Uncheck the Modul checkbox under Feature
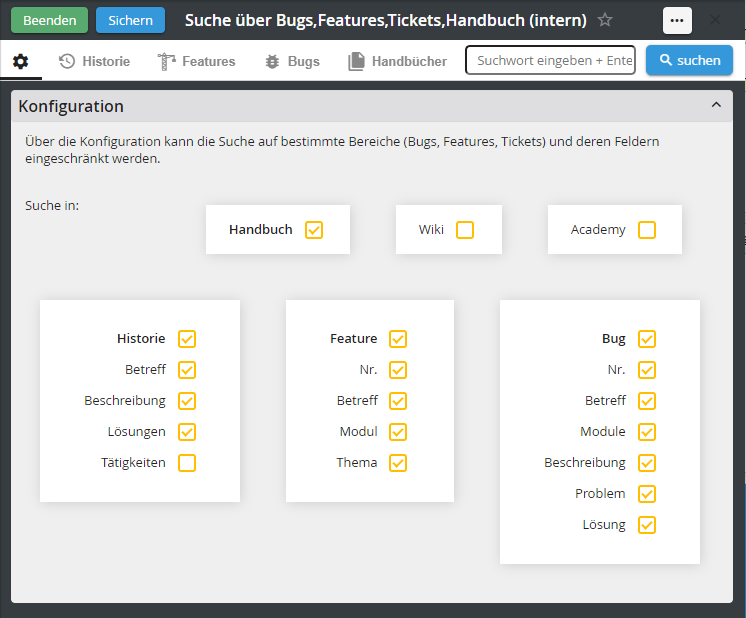 (398, 432)
